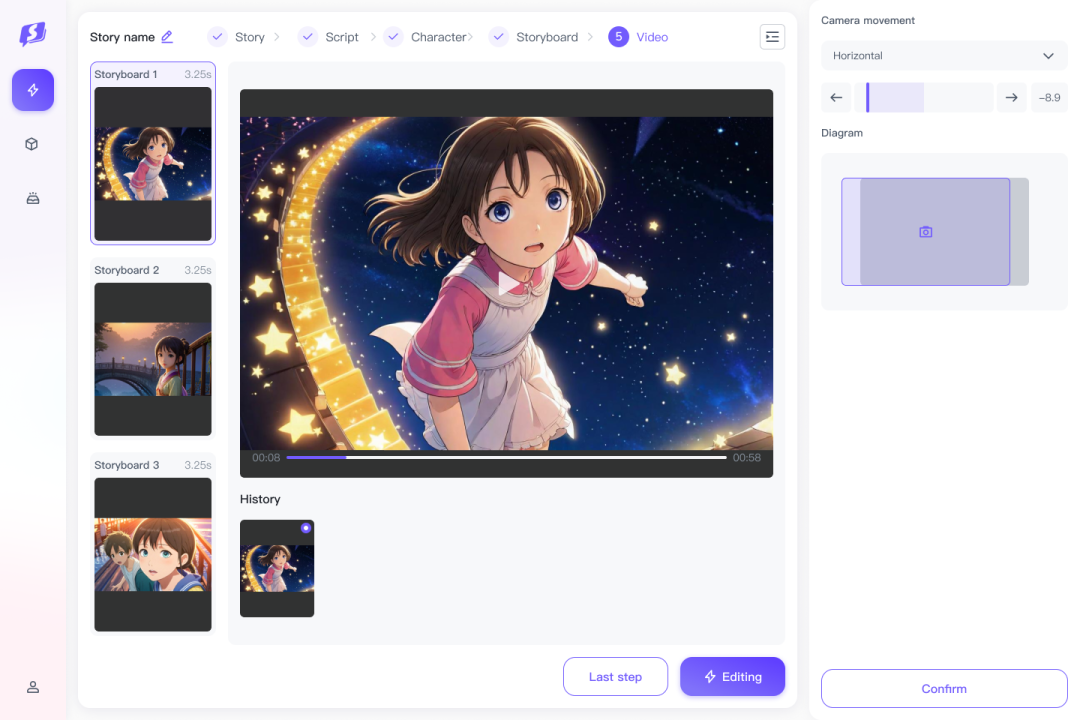The image size is (1080, 720).
Task: Open the 3D cube assets icon in sidebar
Action: point(33,144)
